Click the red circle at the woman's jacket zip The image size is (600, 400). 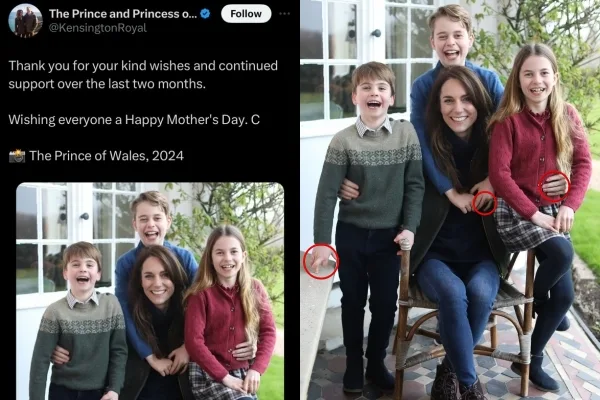(x=483, y=203)
